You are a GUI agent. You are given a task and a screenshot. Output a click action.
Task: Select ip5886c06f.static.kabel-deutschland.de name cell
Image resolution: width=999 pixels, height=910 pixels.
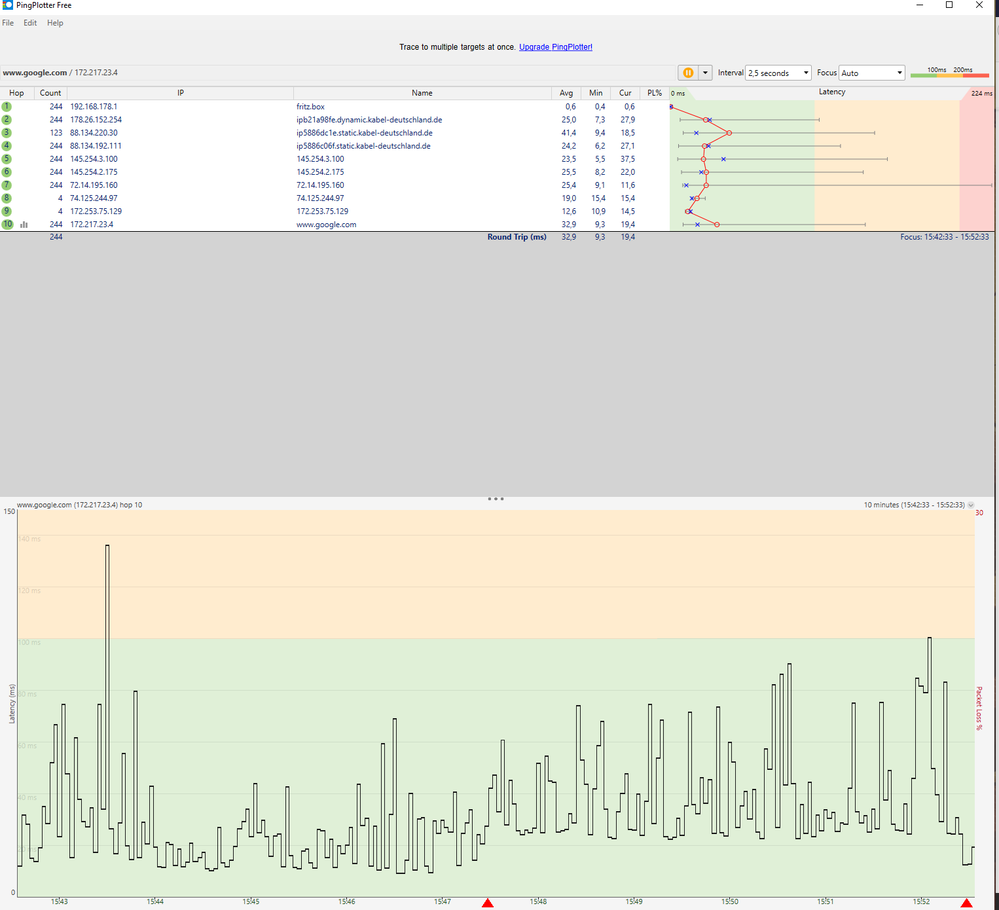point(363,146)
